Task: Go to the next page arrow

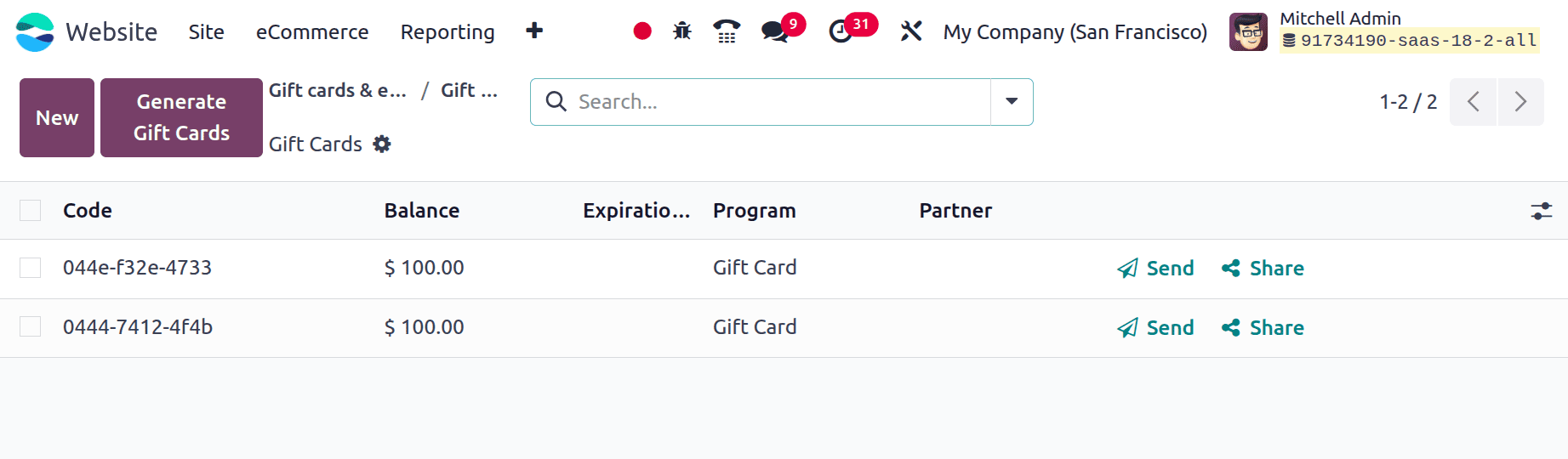Action: [1520, 102]
